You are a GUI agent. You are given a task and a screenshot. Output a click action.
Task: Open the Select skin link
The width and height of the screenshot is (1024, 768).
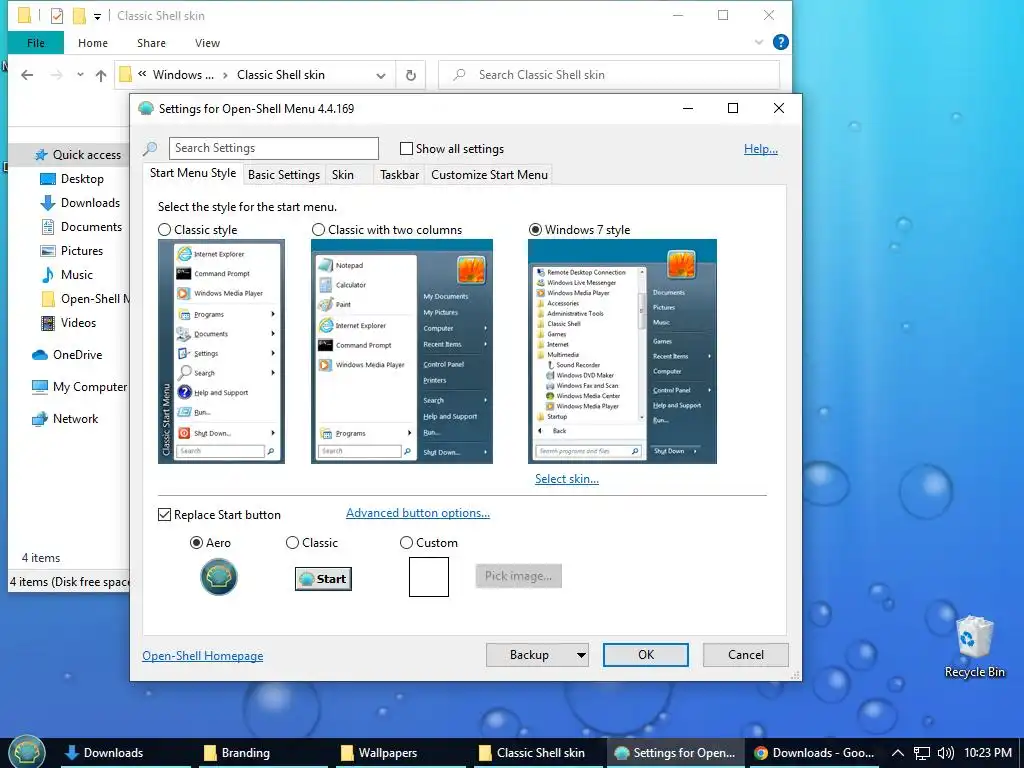pos(566,479)
